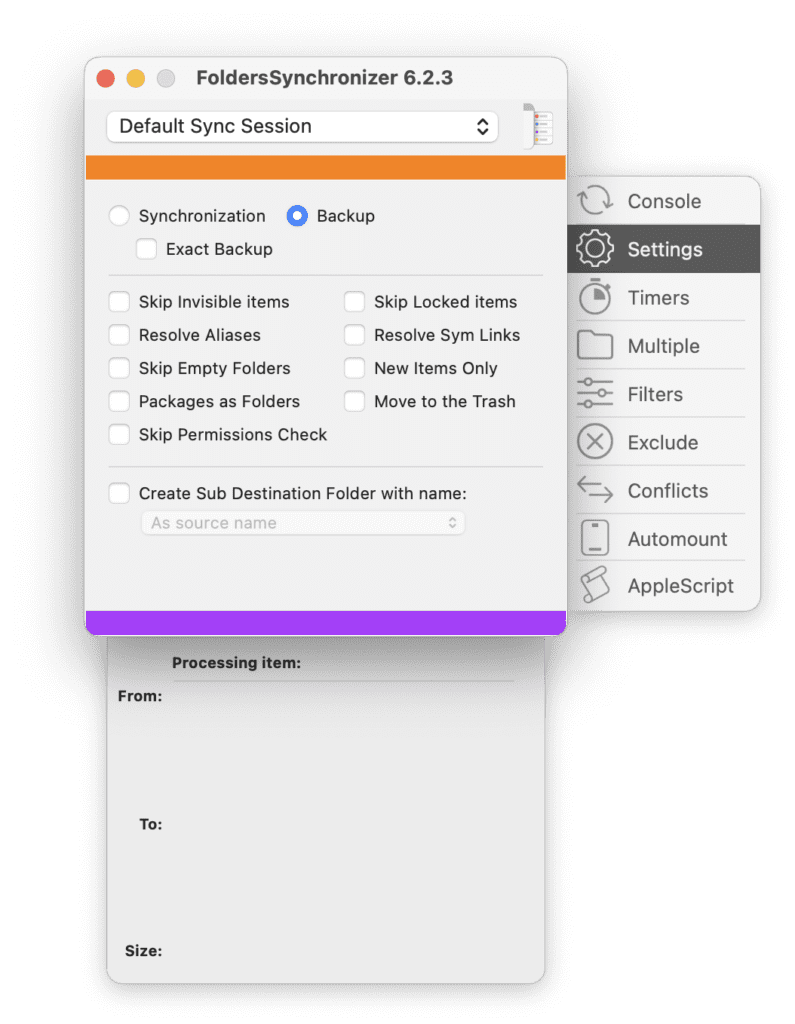Open the As source name dropdown
The image size is (795, 1024).
pyautogui.click(x=303, y=523)
